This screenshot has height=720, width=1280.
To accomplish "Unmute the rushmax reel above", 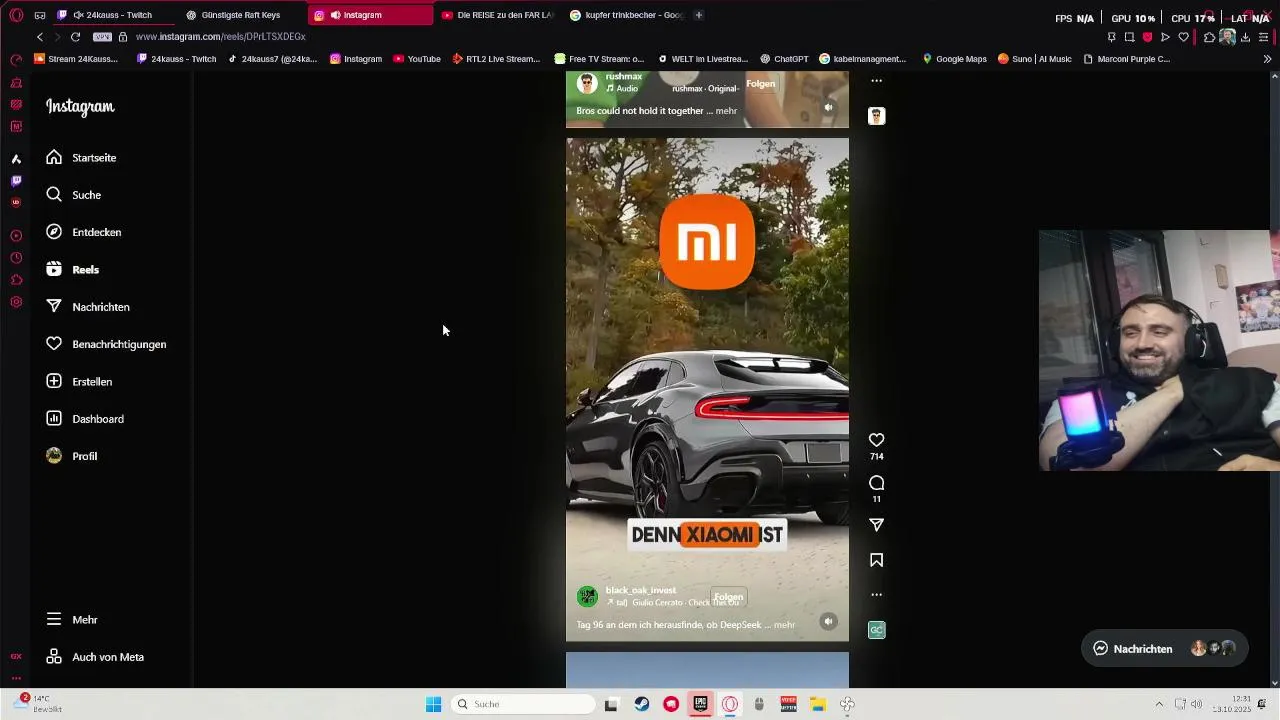I will (x=828, y=107).
